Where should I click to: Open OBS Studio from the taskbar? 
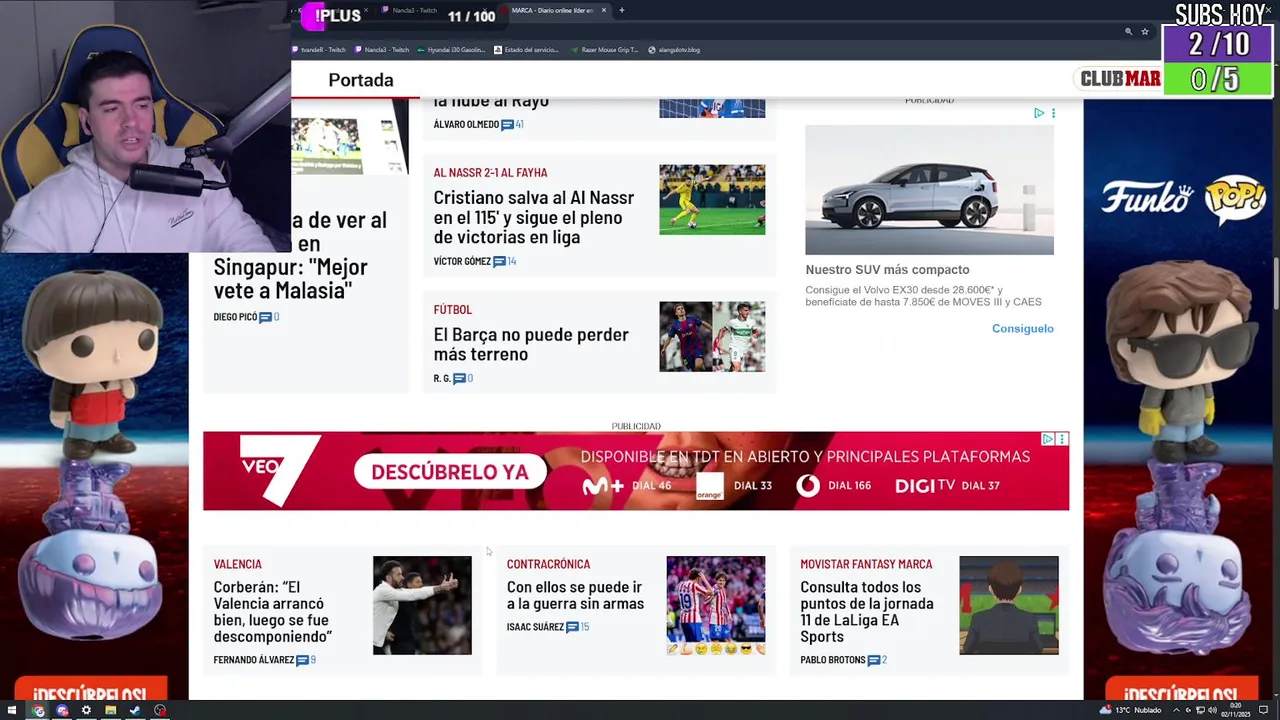click(159, 710)
